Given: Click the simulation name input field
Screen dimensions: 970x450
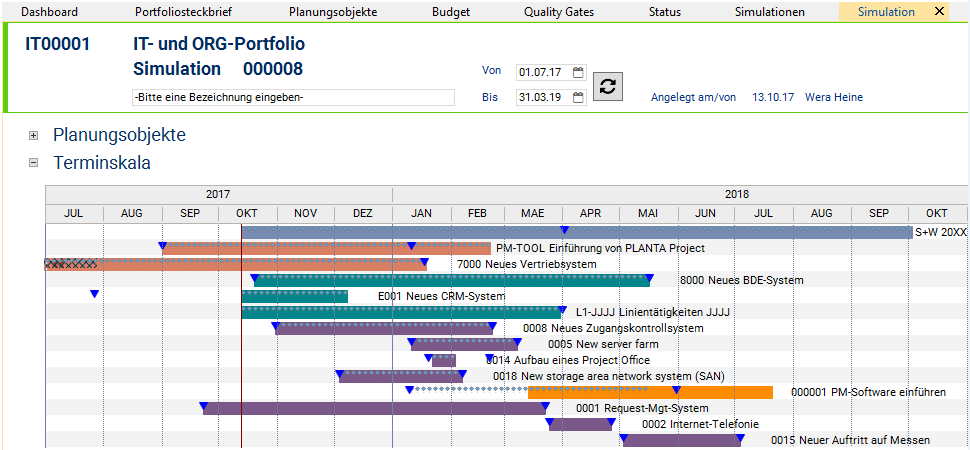Looking at the screenshot, I should [x=293, y=98].
